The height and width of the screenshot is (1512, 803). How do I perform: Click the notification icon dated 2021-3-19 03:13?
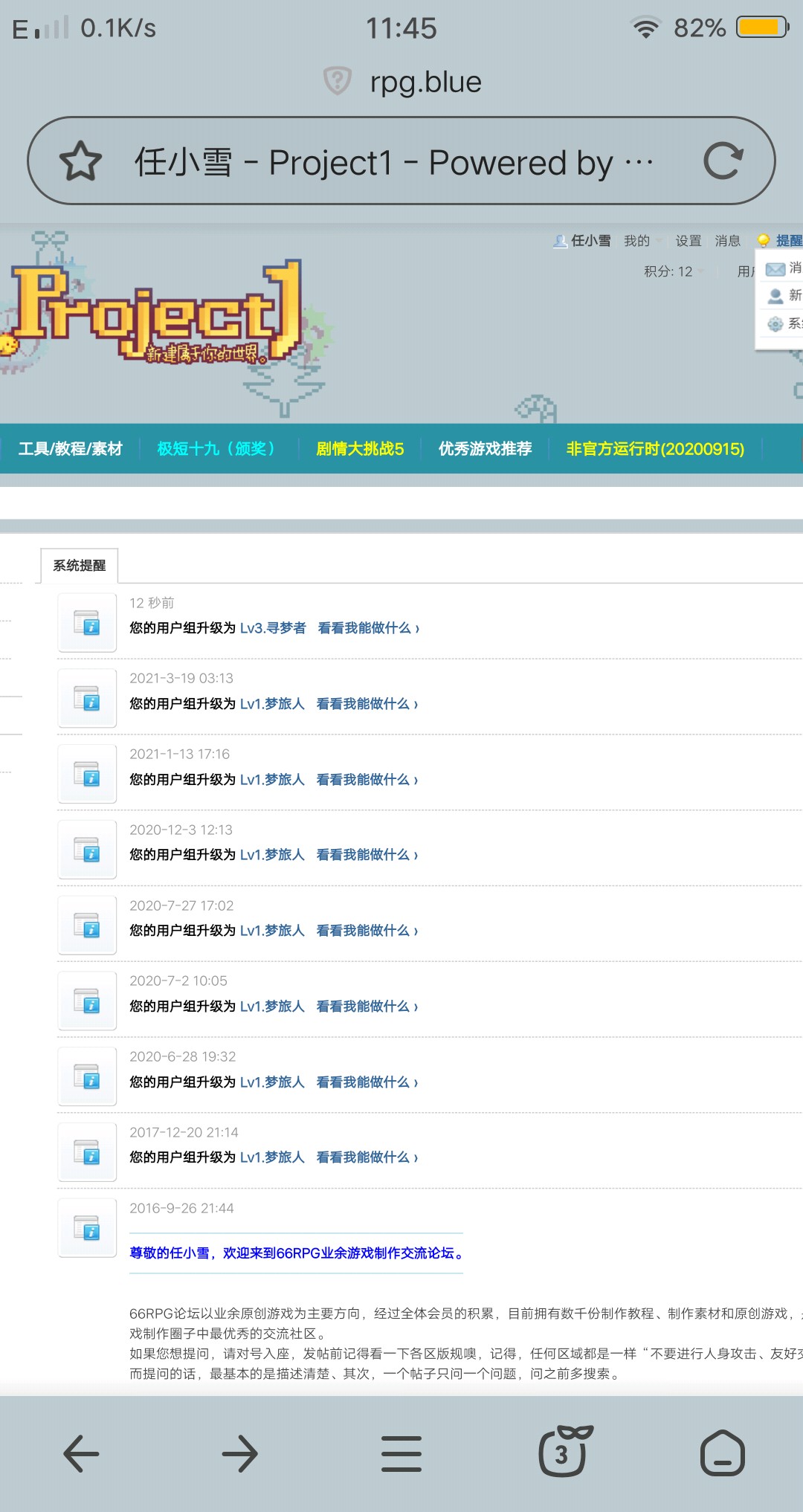coord(87,698)
